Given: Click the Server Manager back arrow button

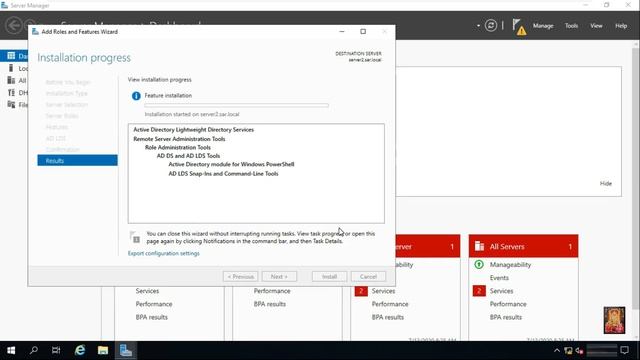Looking at the screenshot, I should [13, 25].
